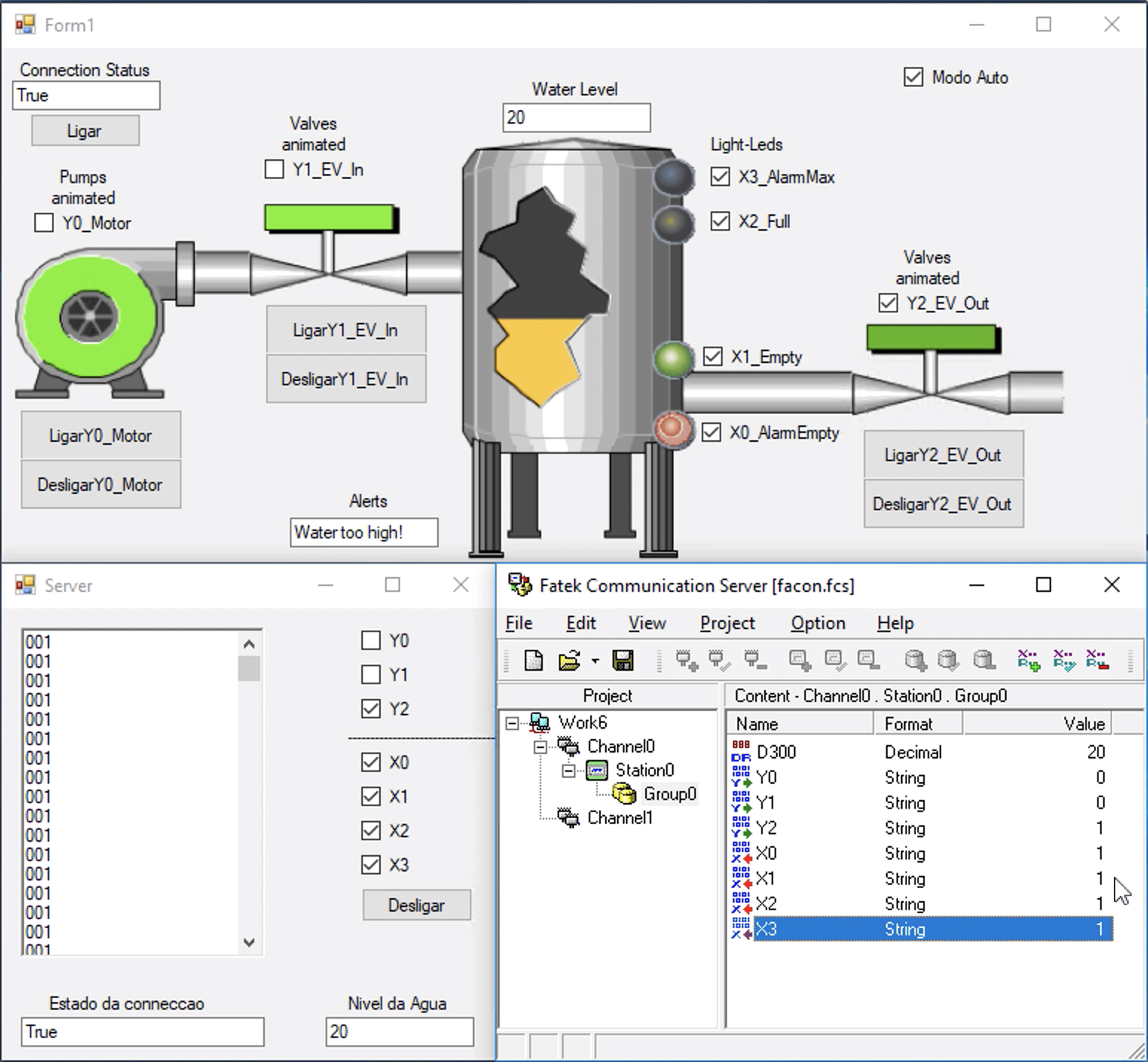
Task: Select the X3 register row in Group0 content
Action: coord(818,929)
